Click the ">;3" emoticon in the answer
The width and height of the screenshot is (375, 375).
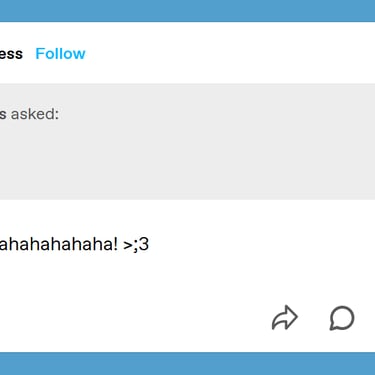tap(136, 244)
